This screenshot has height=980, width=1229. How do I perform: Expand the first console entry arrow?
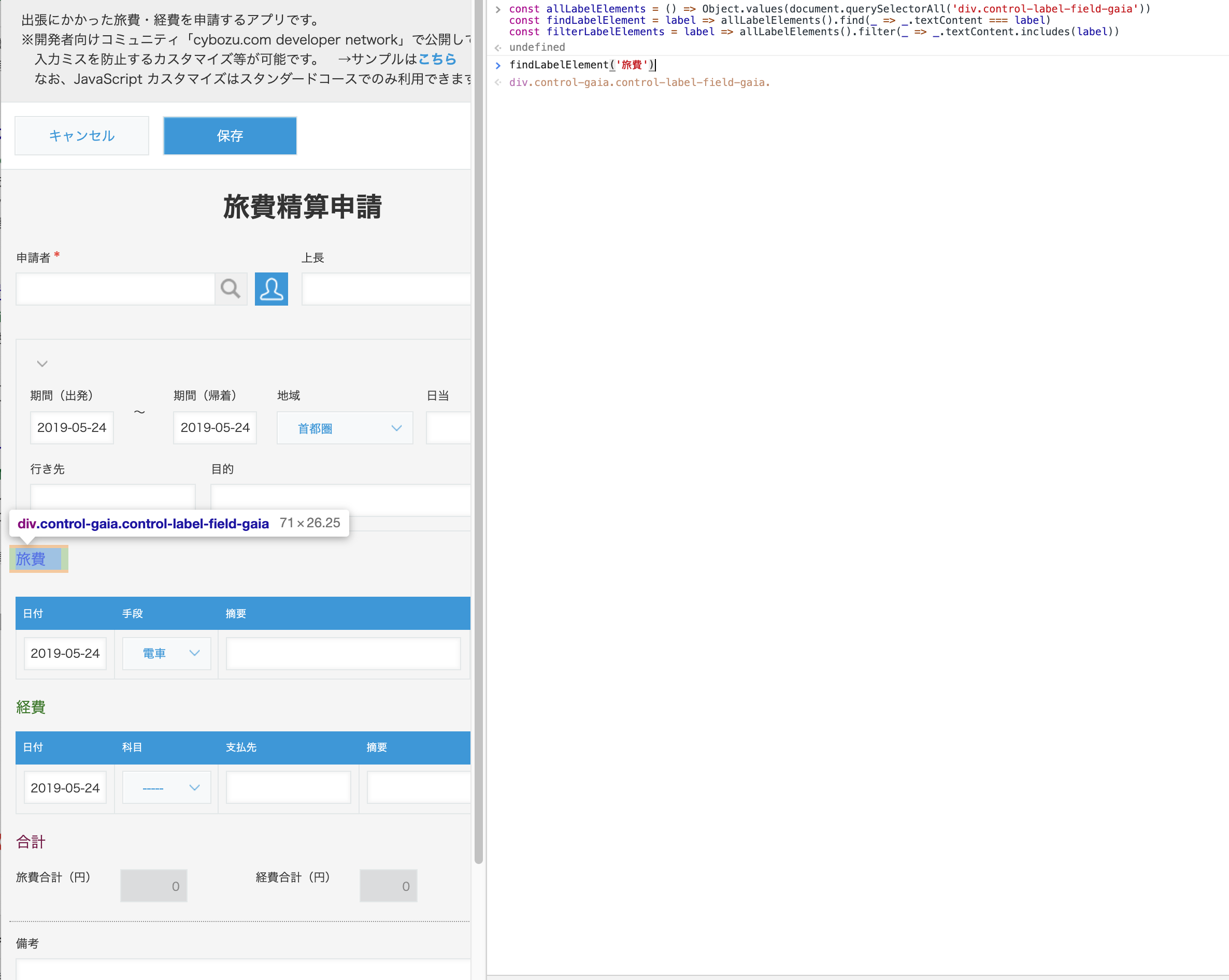[x=498, y=9]
